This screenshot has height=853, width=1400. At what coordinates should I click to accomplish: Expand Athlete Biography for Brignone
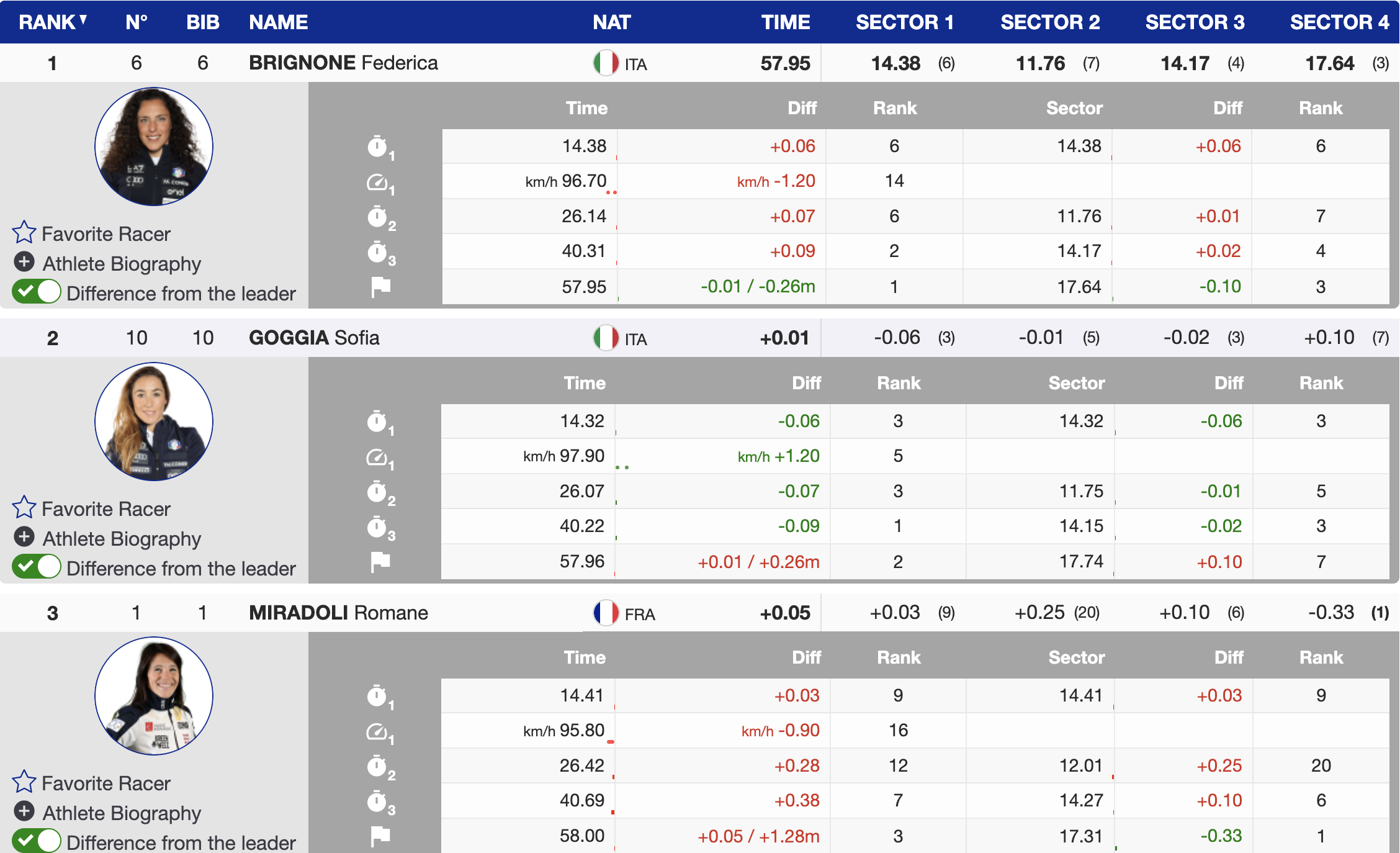24,263
